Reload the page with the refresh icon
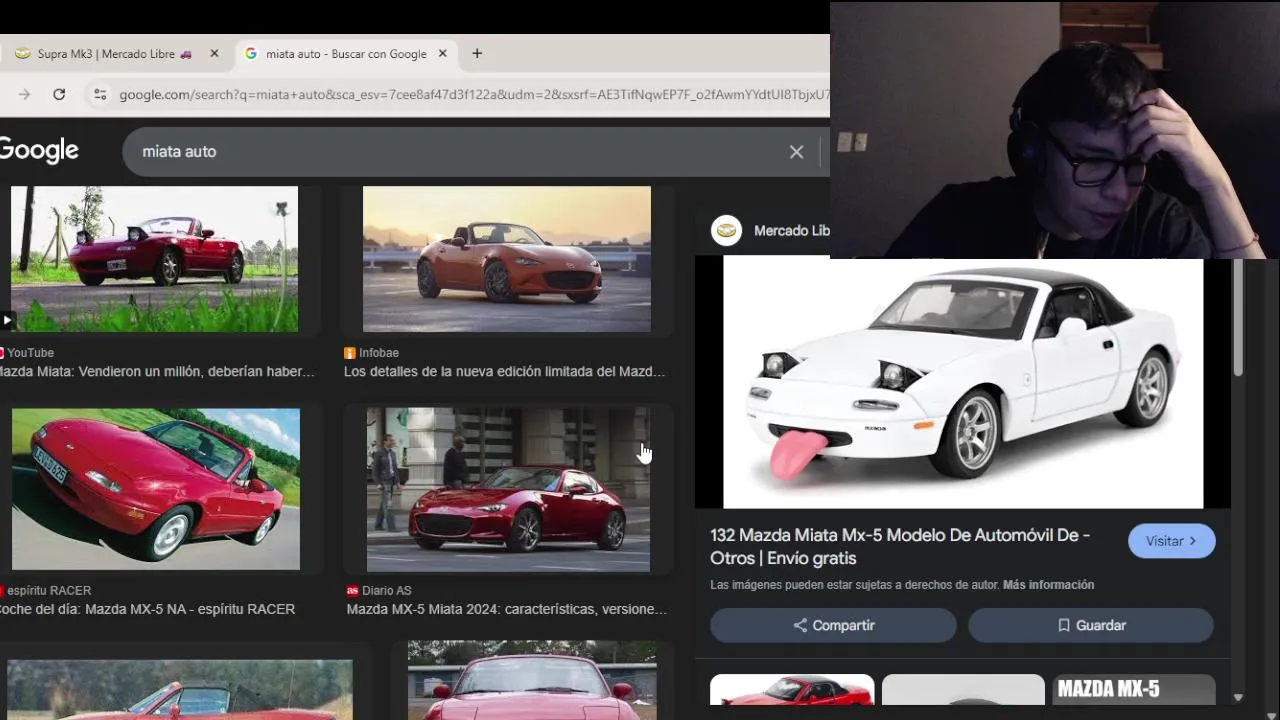1280x720 pixels. click(x=59, y=94)
